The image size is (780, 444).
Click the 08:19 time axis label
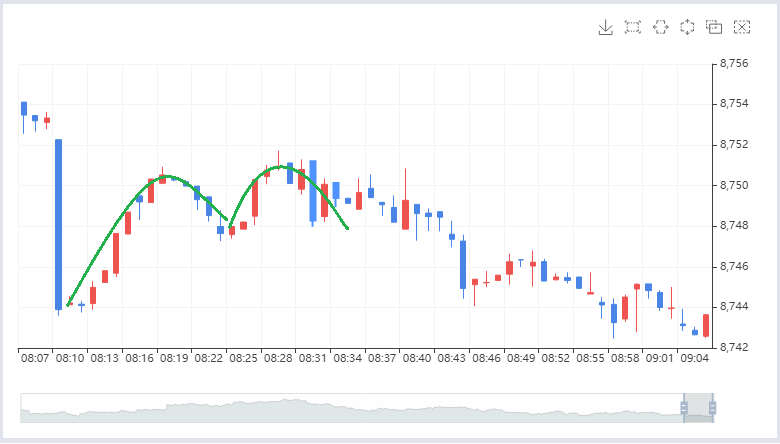pos(174,358)
